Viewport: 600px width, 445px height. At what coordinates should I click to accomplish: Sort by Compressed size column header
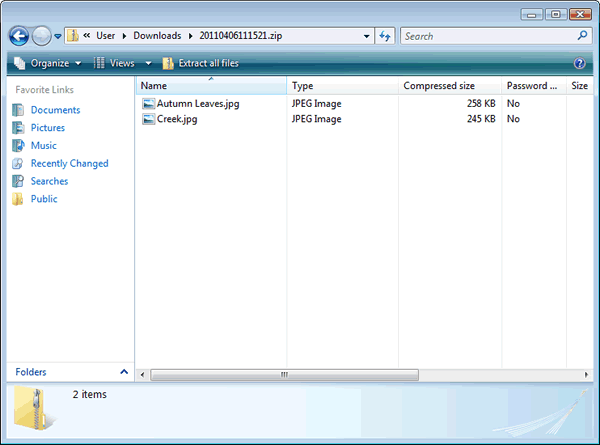pos(450,86)
